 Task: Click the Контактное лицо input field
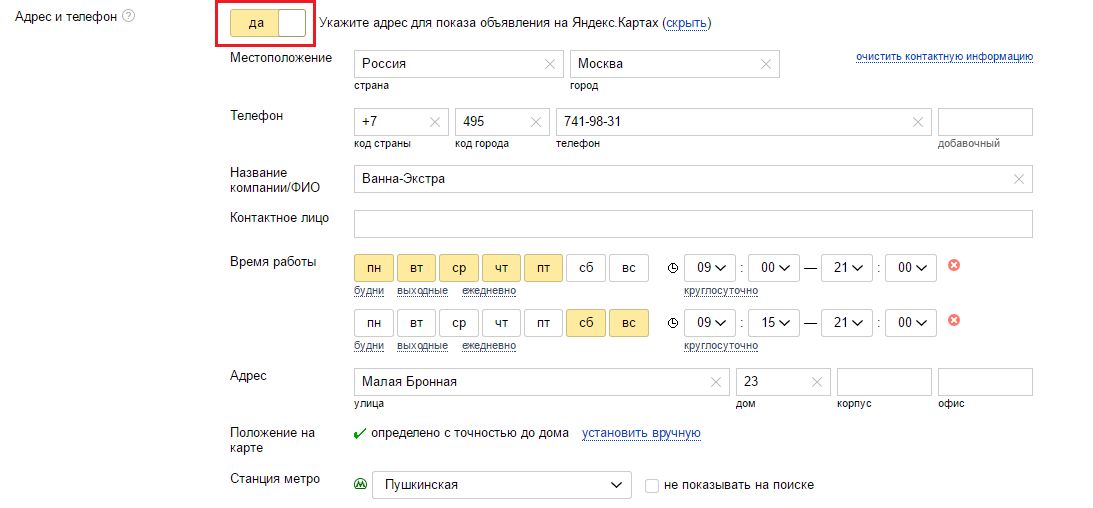click(693, 223)
